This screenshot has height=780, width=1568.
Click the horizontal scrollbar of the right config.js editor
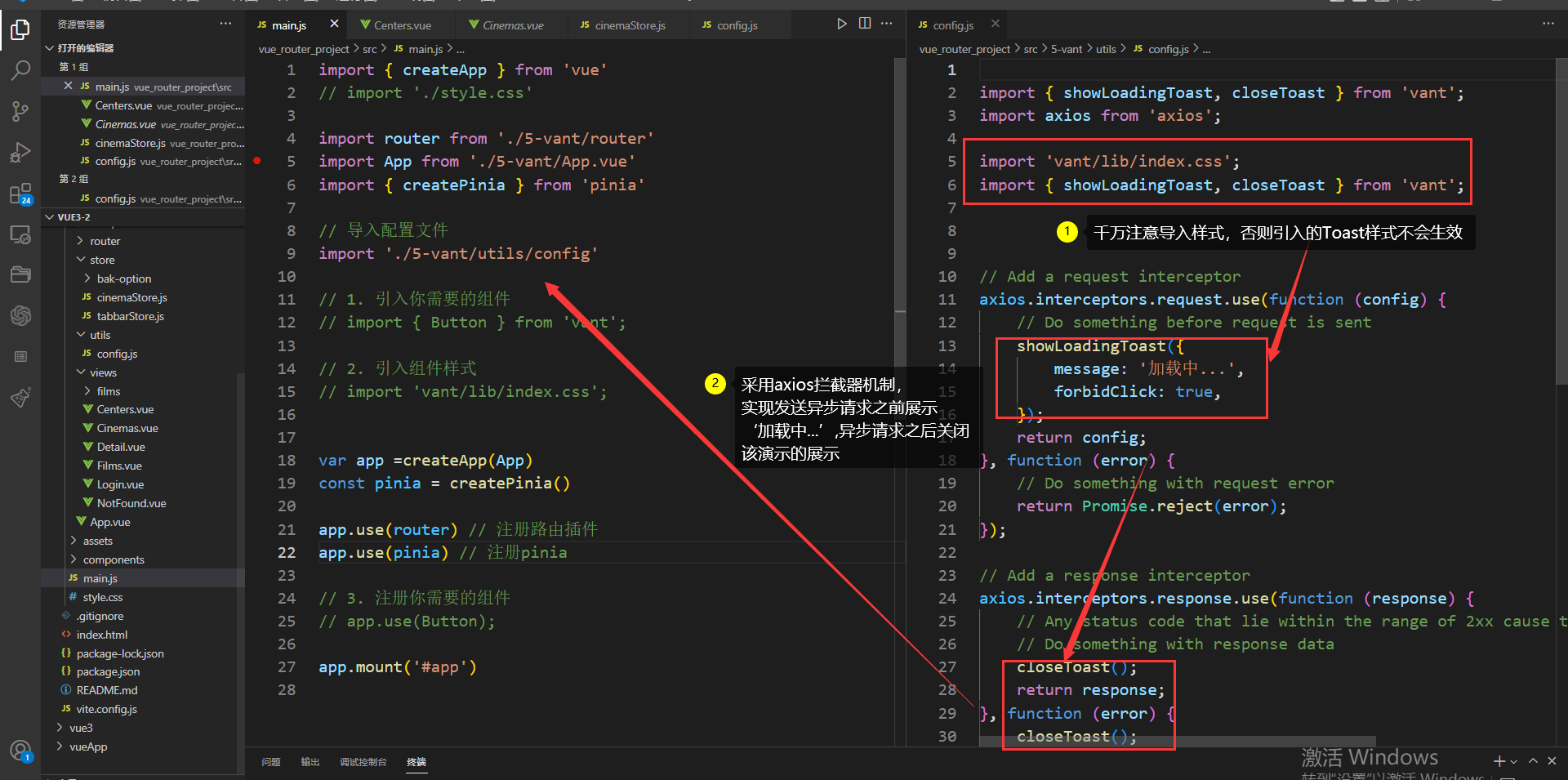pos(1176,742)
